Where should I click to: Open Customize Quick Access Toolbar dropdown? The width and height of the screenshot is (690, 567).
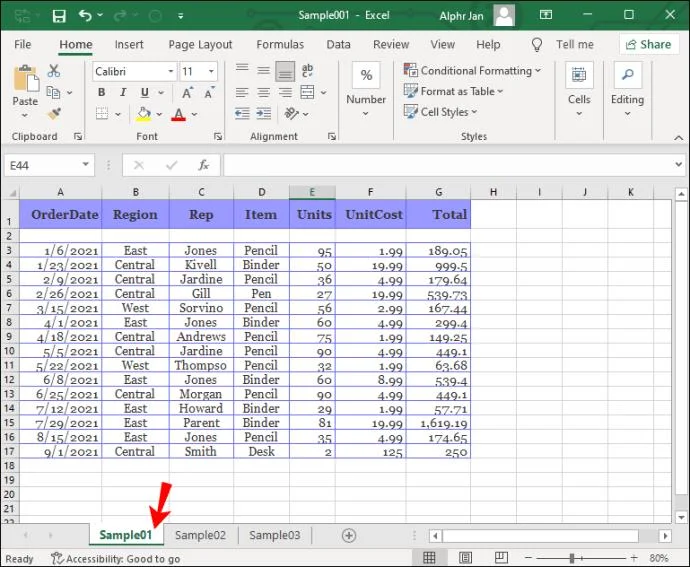click(x=180, y=16)
